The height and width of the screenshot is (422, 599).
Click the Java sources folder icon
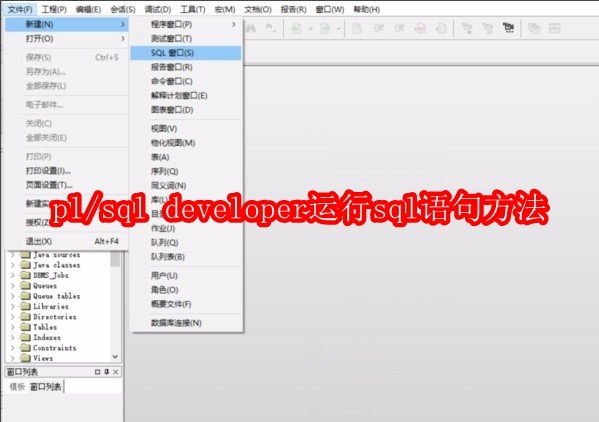25,254
